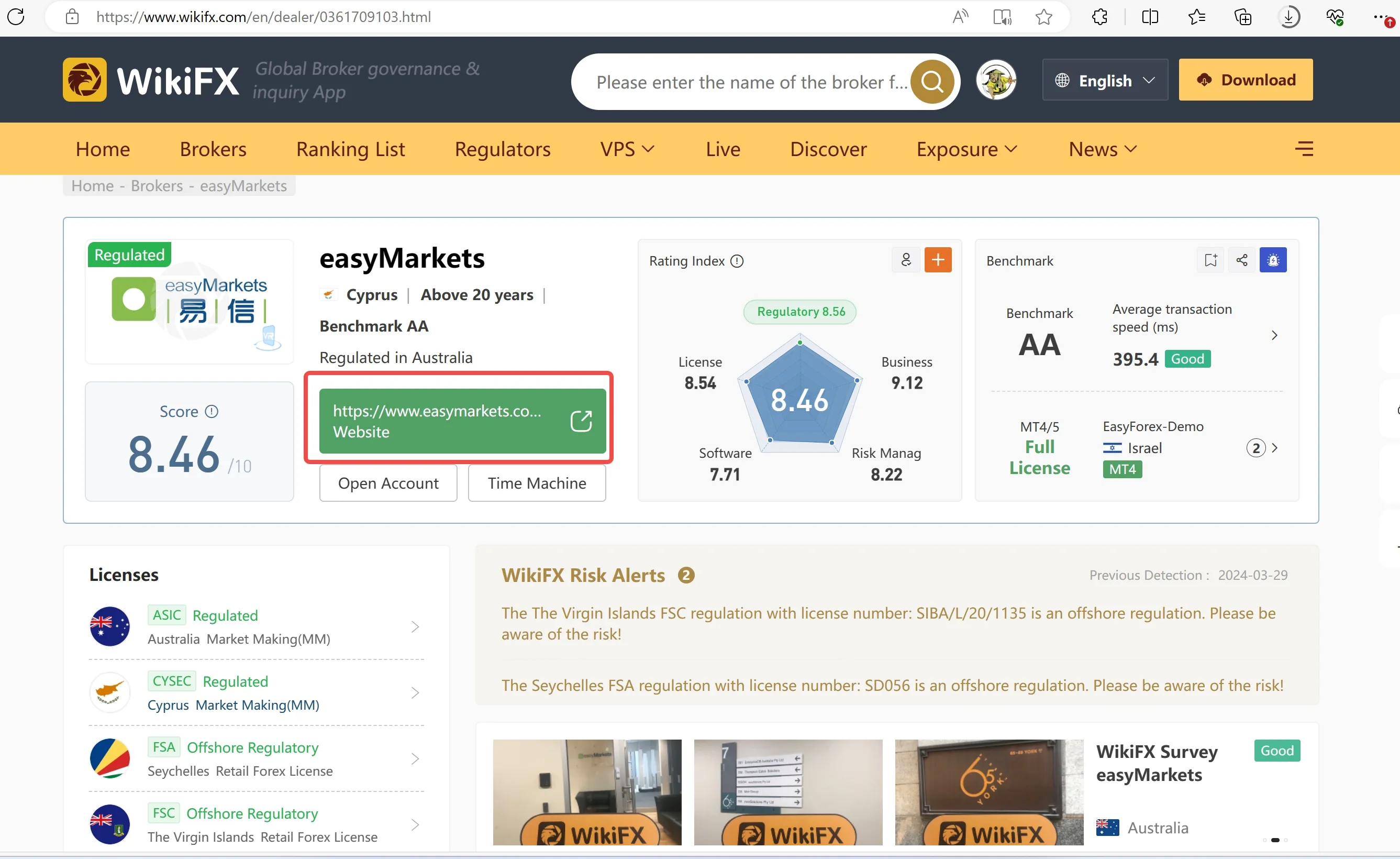Click the MT4 platform tag
The height and width of the screenshot is (859, 1400).
pos(1122,469)
